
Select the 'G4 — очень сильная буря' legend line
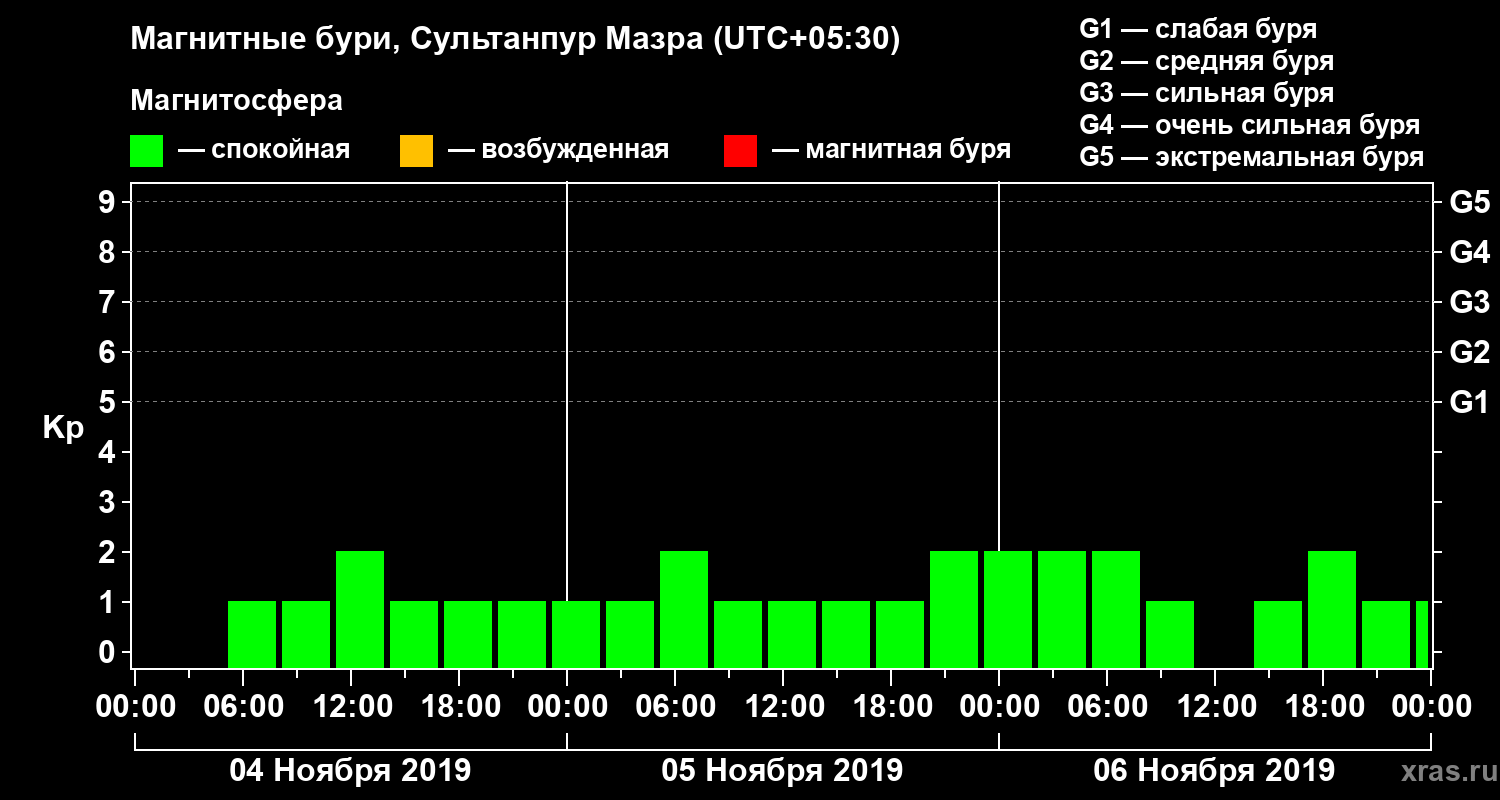click(1250, 126)
